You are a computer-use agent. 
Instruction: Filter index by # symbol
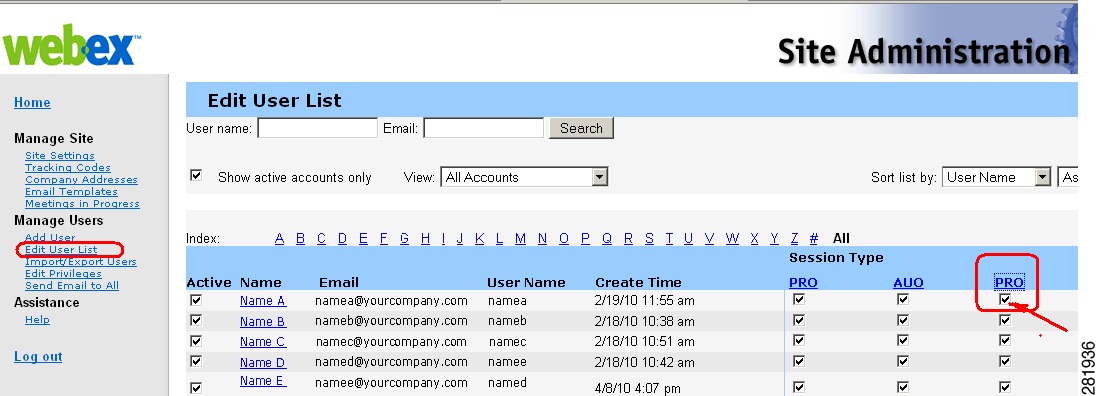[x=814, y=239]
